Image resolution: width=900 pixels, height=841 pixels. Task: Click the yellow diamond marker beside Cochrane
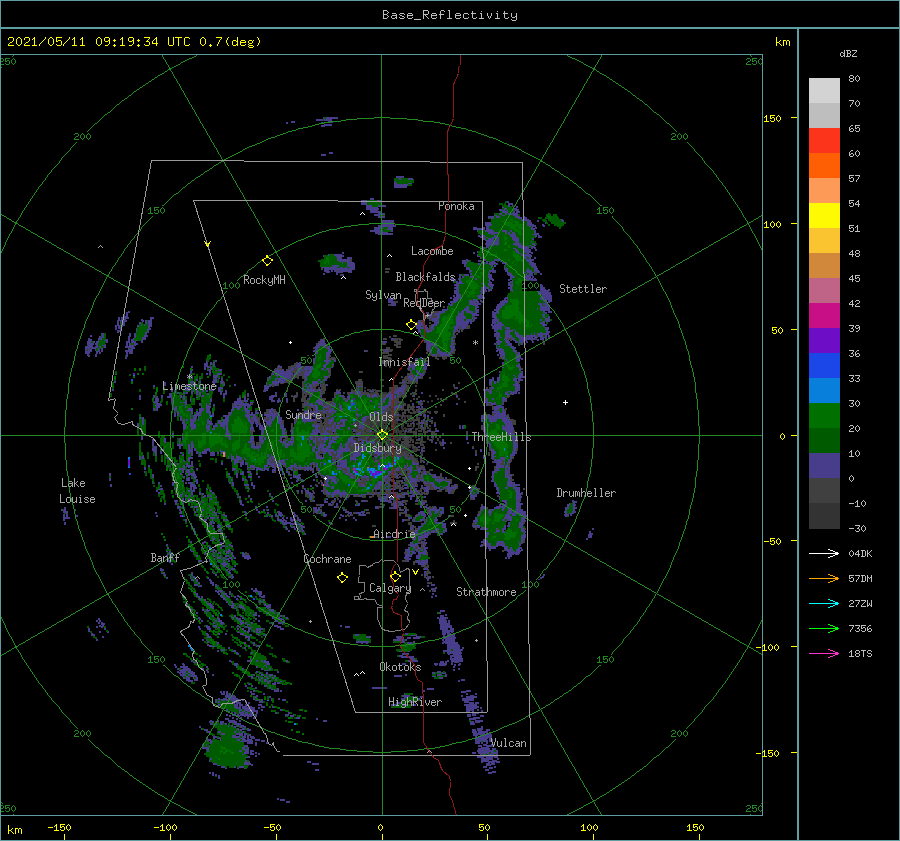point(342,578)
